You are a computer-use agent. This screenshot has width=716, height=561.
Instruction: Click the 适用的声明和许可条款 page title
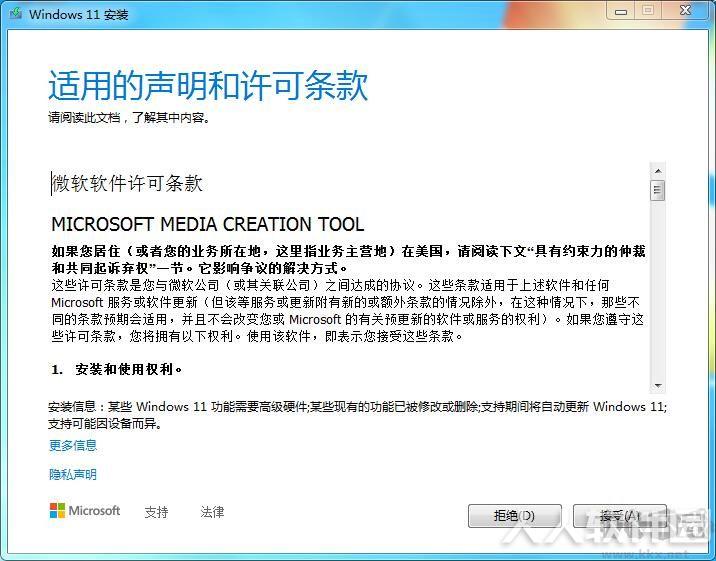(x=208, y=85)
